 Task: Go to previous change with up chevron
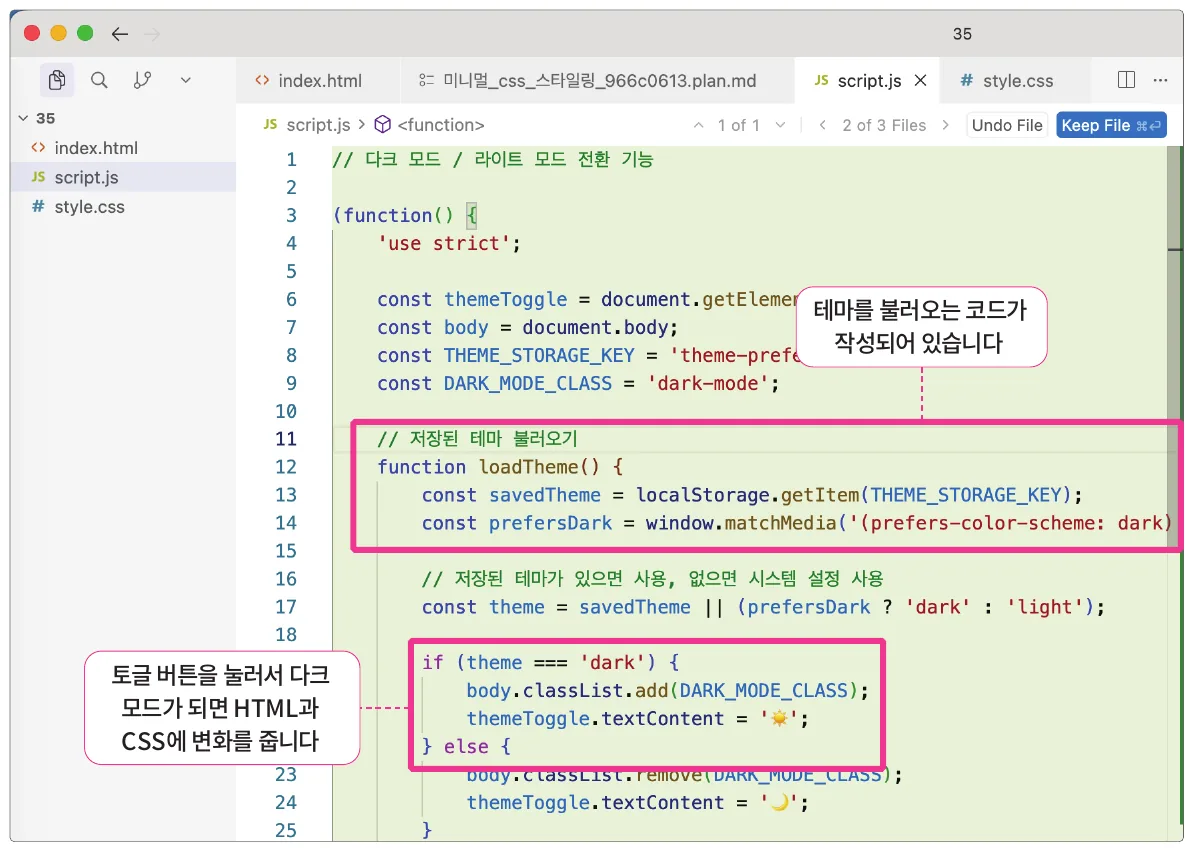[698, 125]
